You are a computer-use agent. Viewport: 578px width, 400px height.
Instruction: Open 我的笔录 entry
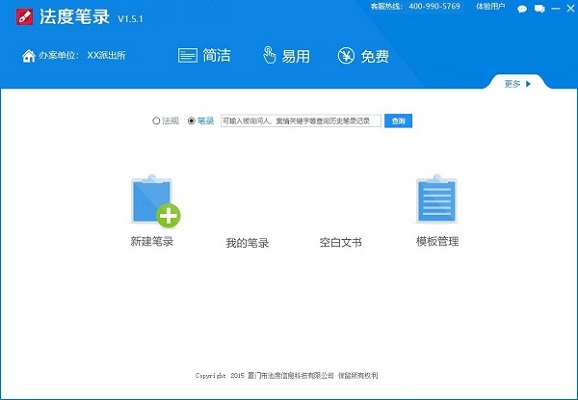coord(247,243)
